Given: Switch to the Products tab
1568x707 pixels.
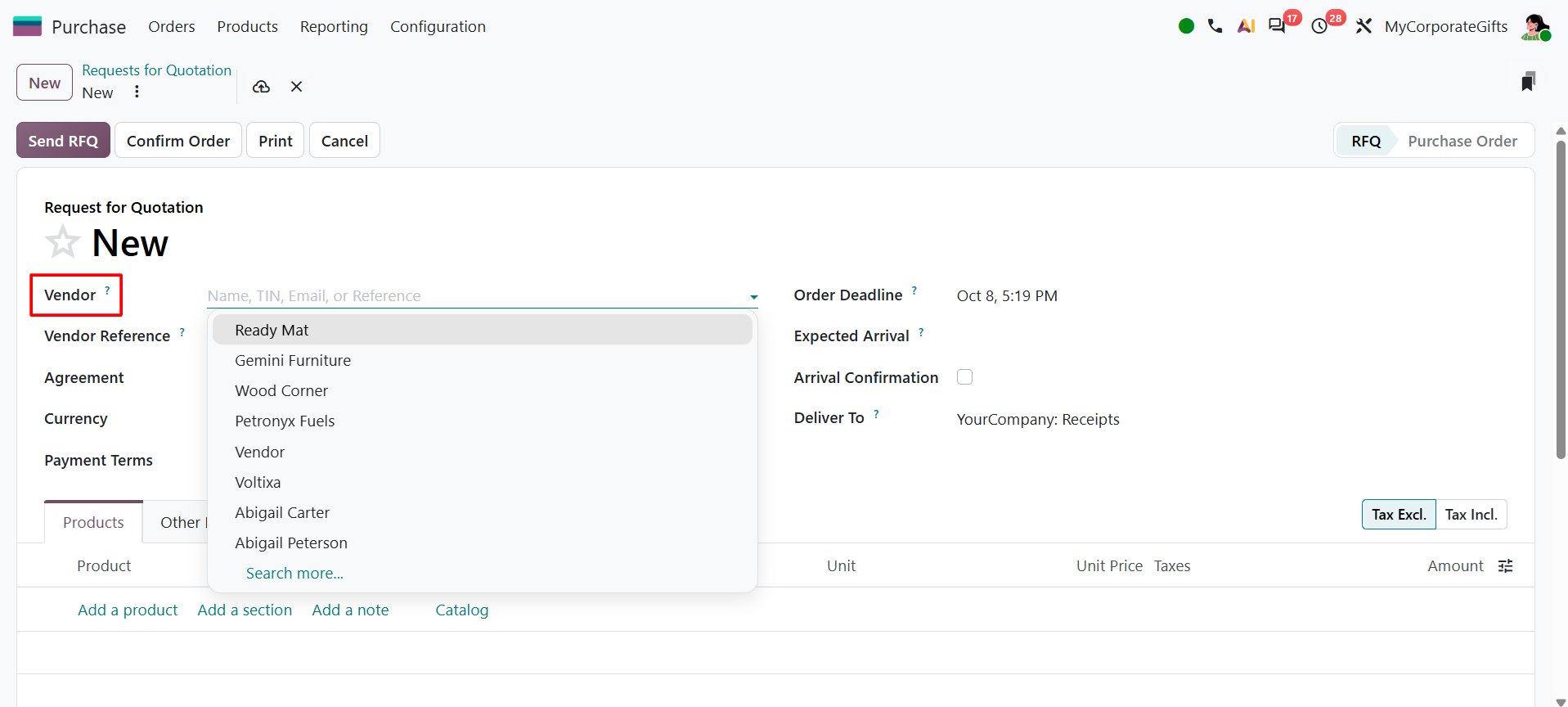Looking at the screenshot, I should (93, 522).
